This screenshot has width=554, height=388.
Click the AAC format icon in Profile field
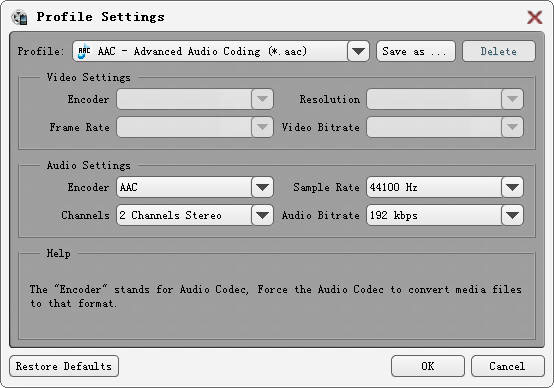click(x=84, y=52)
